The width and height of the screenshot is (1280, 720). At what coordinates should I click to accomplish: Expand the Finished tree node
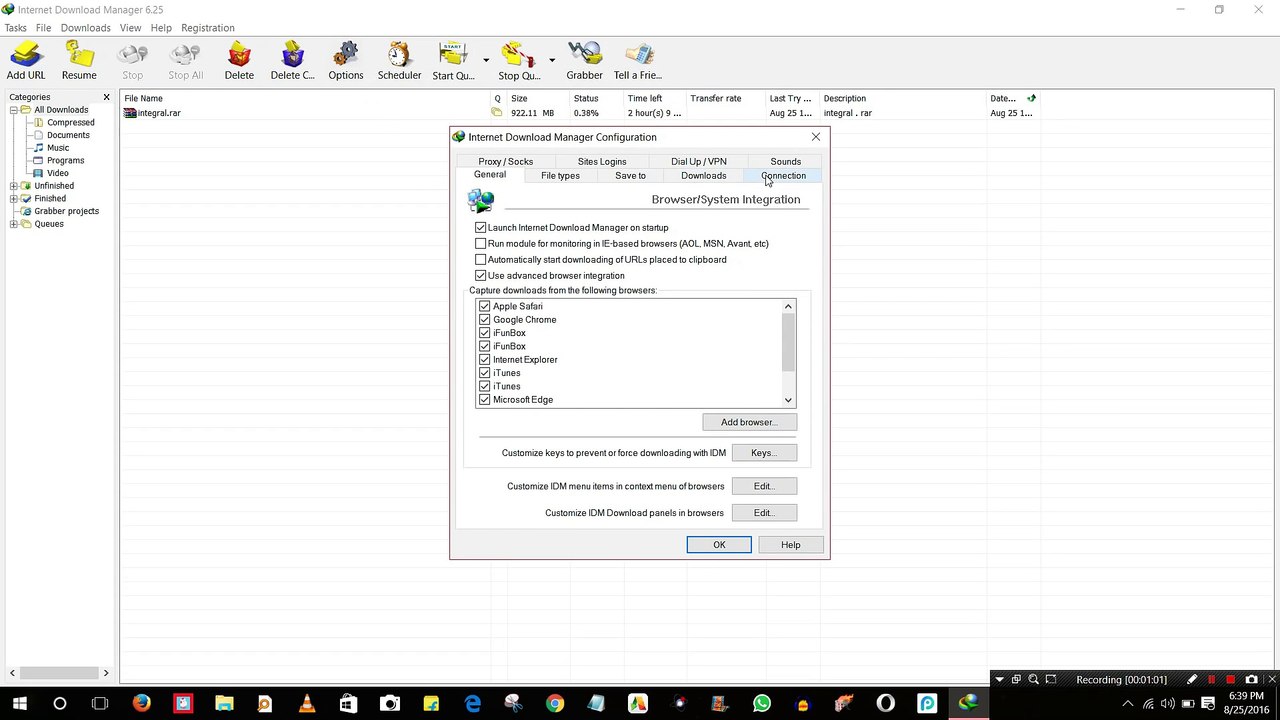click(x=14, y=199)
